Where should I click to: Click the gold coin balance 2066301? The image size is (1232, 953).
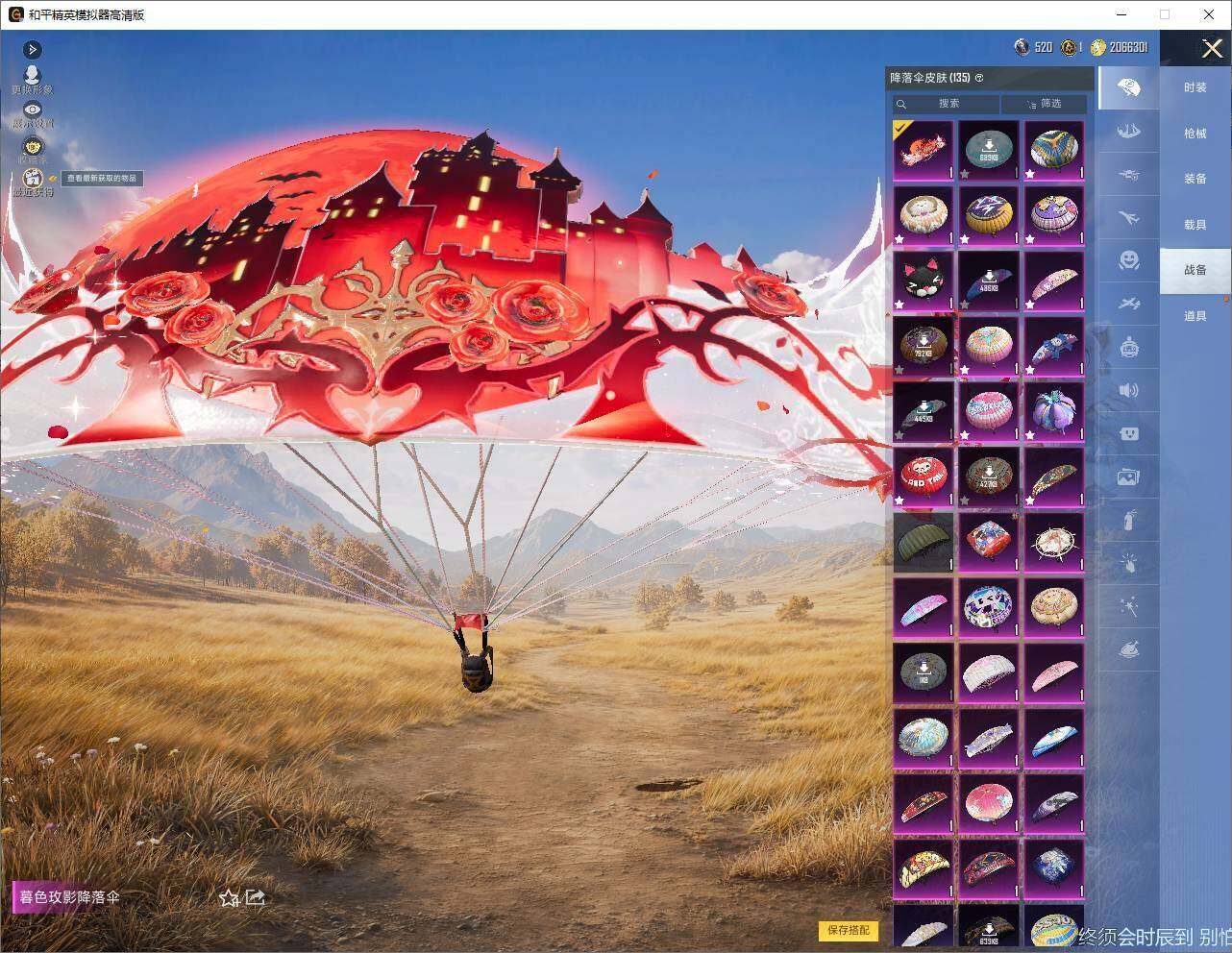coord(1119,47)
